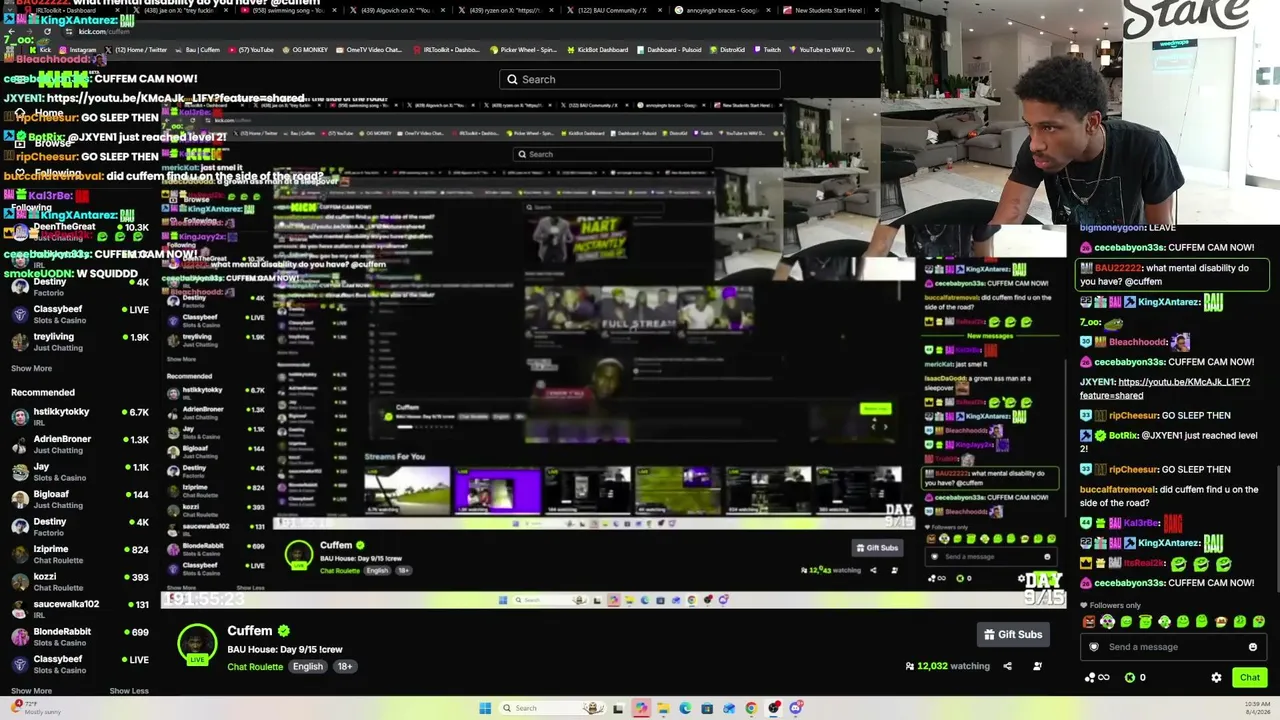Click the Kick search field
Screen dimensions: 1280x720
pos(640,79)
